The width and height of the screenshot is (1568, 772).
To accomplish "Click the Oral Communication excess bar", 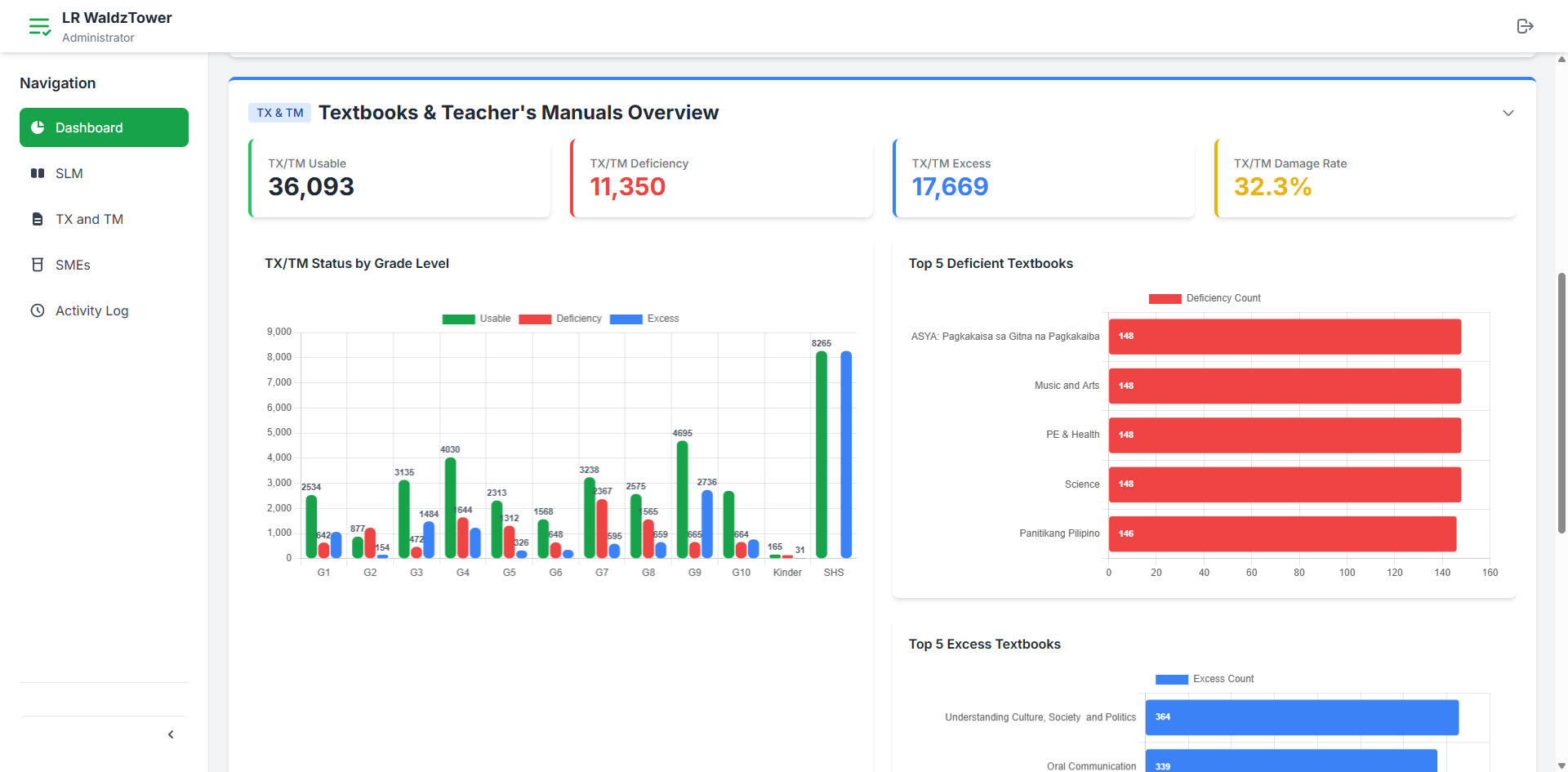I will pyautogui.click(x=1291, y=761).
